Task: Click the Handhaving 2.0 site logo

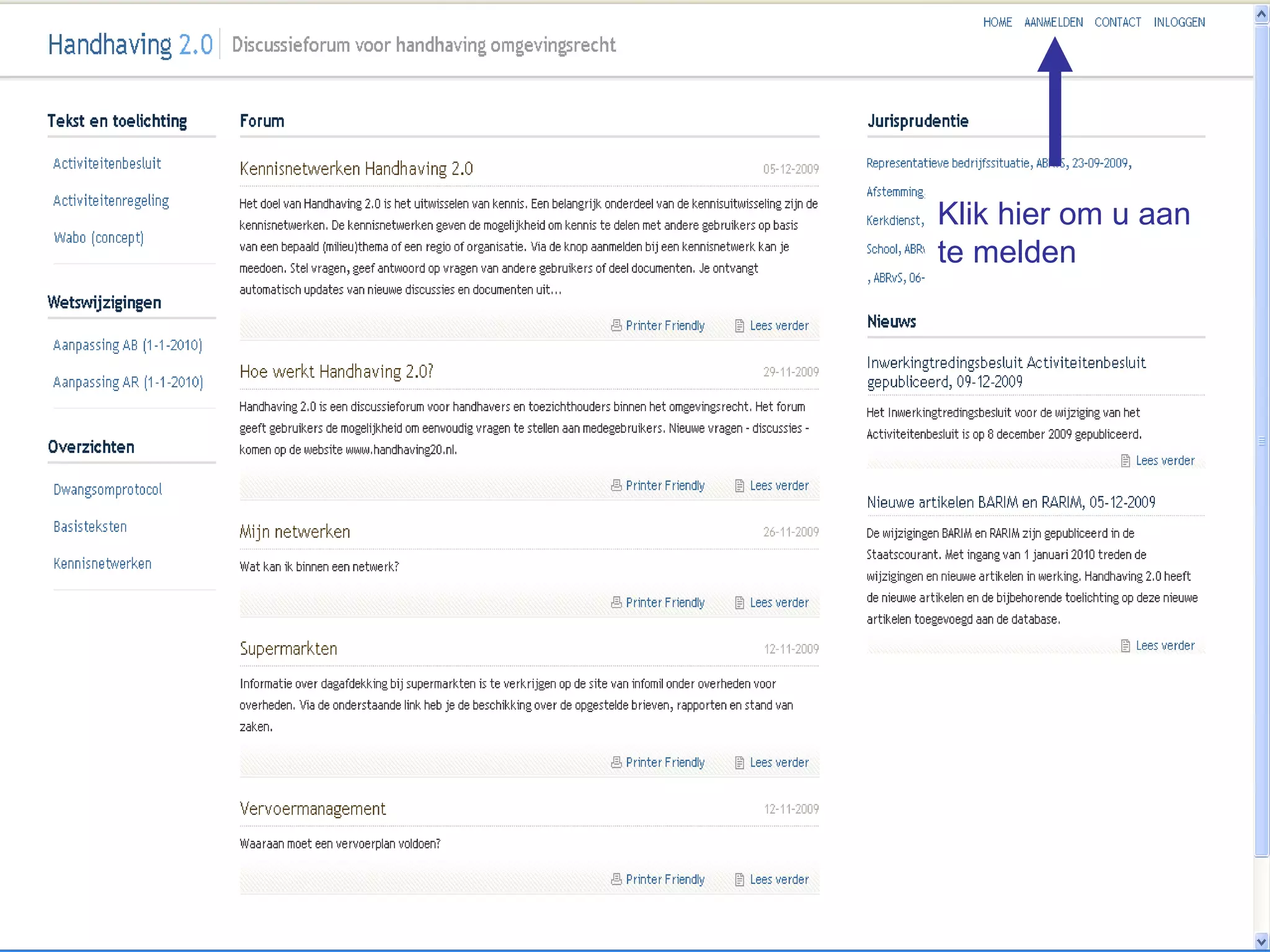Action: tap(130, 45)
